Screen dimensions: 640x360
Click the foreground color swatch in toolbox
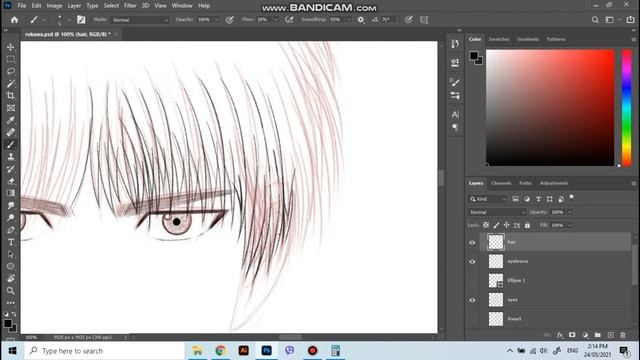(x=7, y=323)
